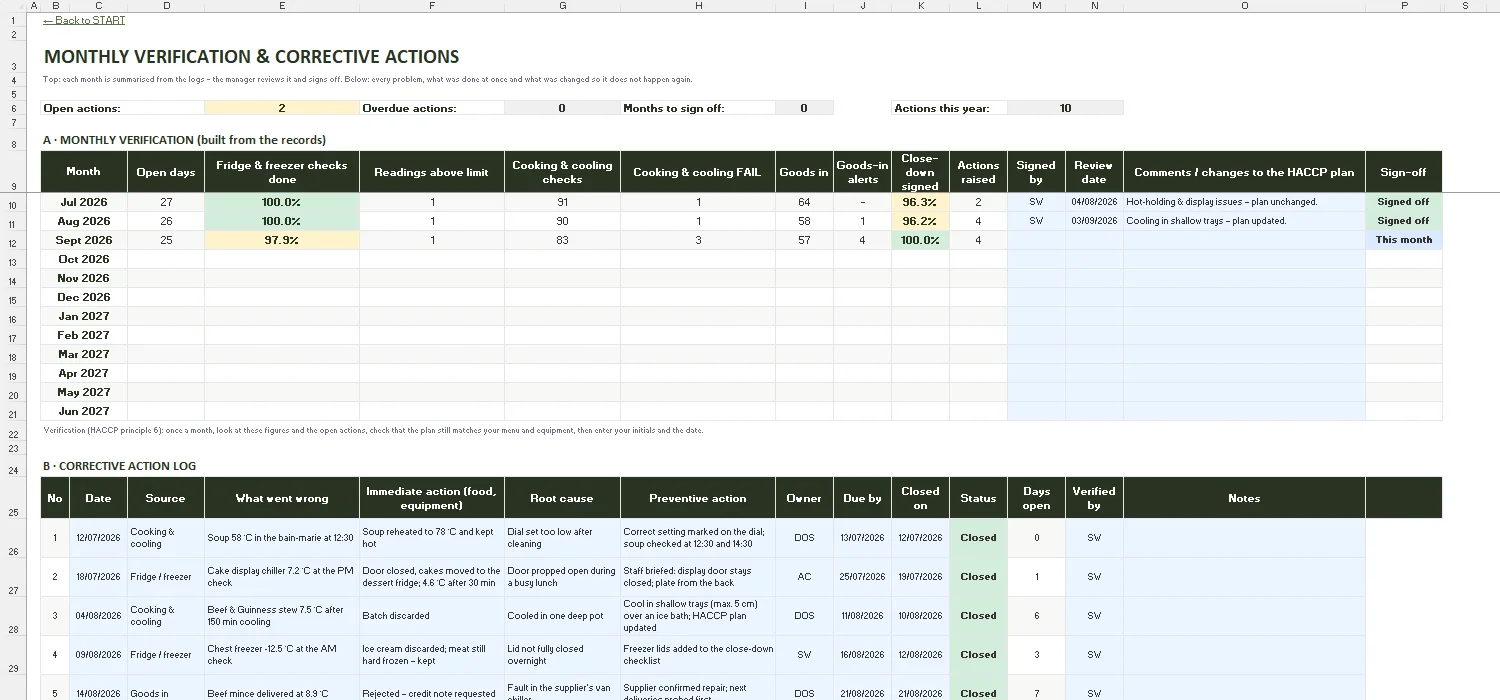The width and height of the screenshot is (1500, 700).
Task: Click 'Cake display chiller 7.2 °C' cell
Action: coord(282,577)
